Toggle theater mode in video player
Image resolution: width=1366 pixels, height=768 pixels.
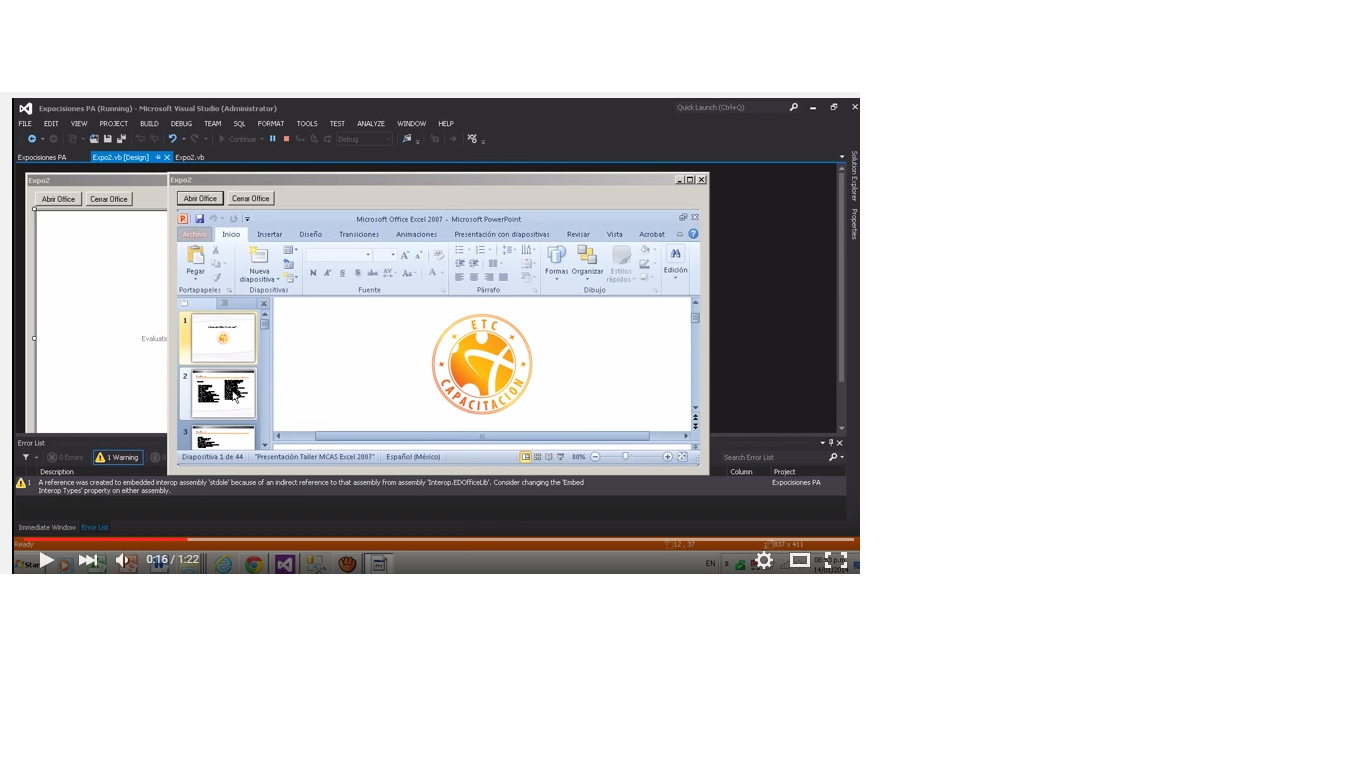[x=800, y=560]
